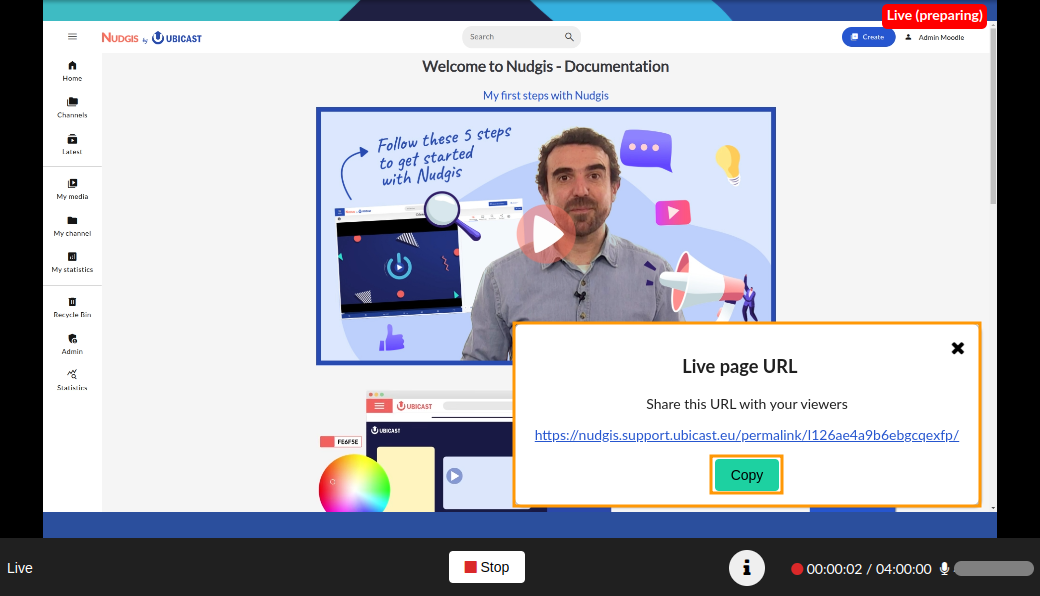Click the recording timer 00:00:02 / 04:00:00
The width and height of the screenshot is (1040, 596).
(869, 569)
